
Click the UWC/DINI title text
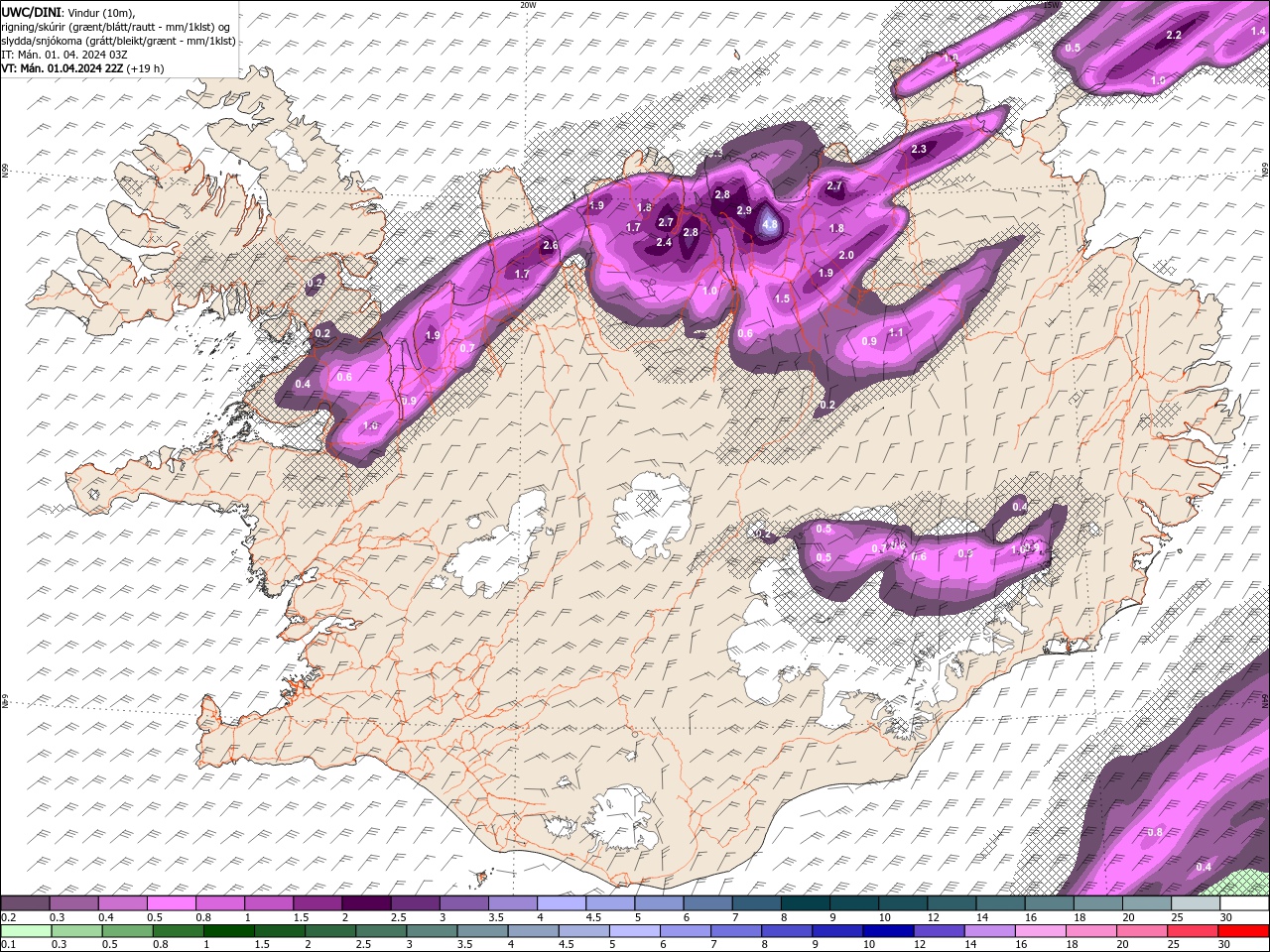pos(31,11)
